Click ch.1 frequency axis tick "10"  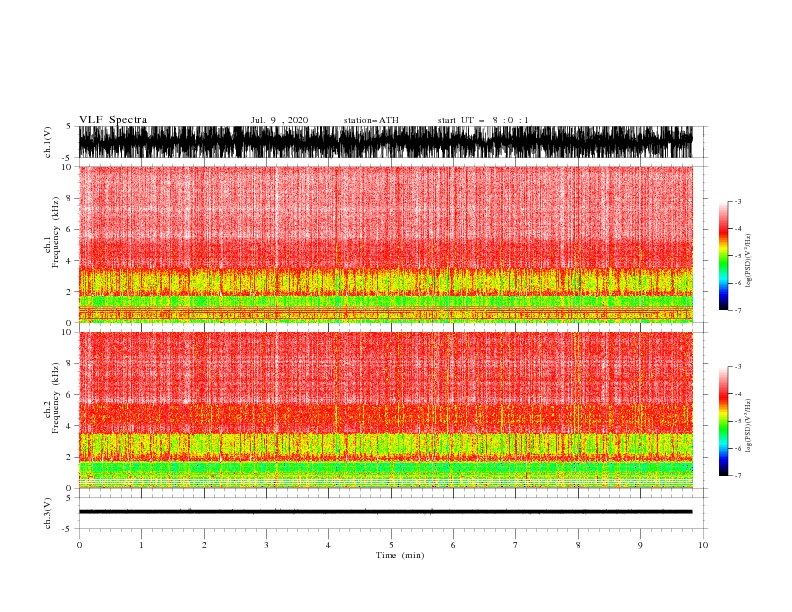(x=67, y=167)
